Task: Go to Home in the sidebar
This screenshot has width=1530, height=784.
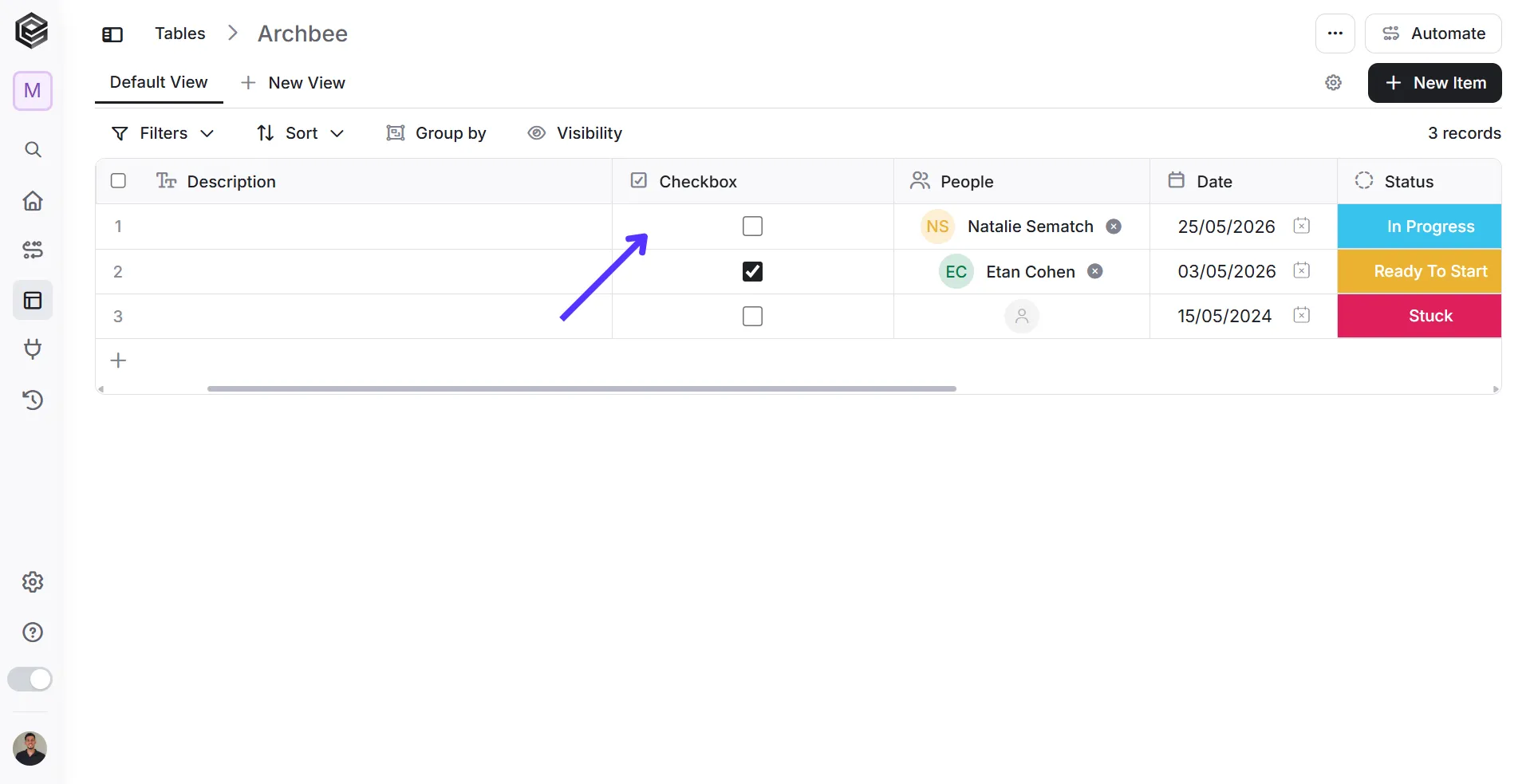Action: [x=33, y=200]
